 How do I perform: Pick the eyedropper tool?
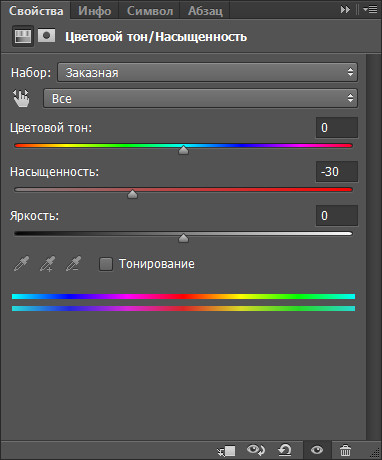[22, 264]
